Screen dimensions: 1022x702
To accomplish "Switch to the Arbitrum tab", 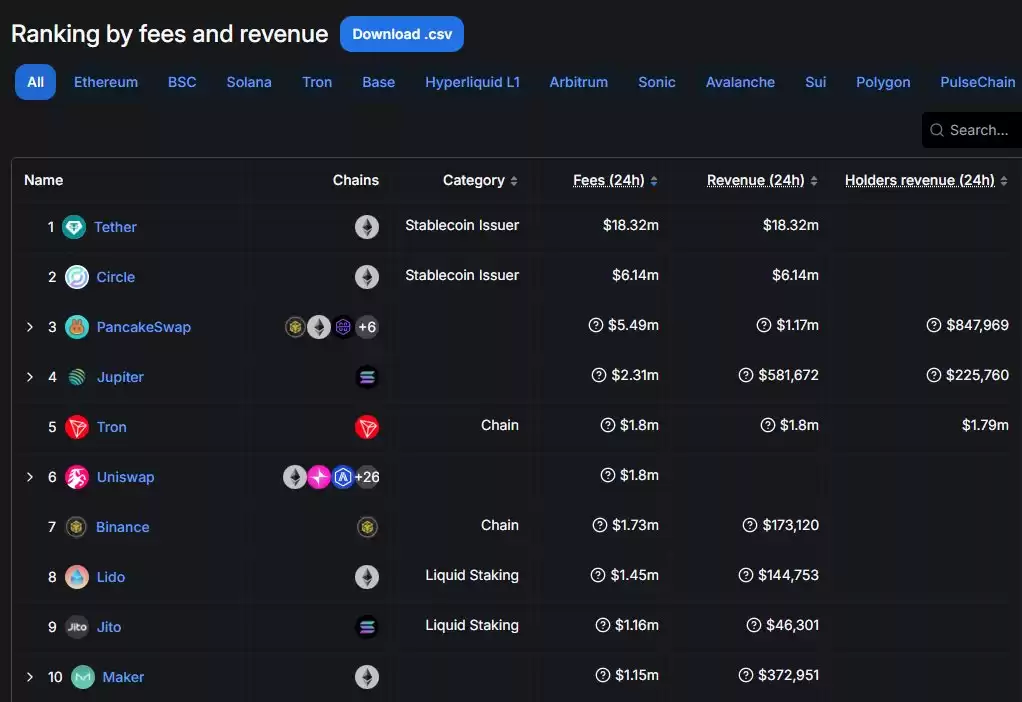I will click(579, 82).
